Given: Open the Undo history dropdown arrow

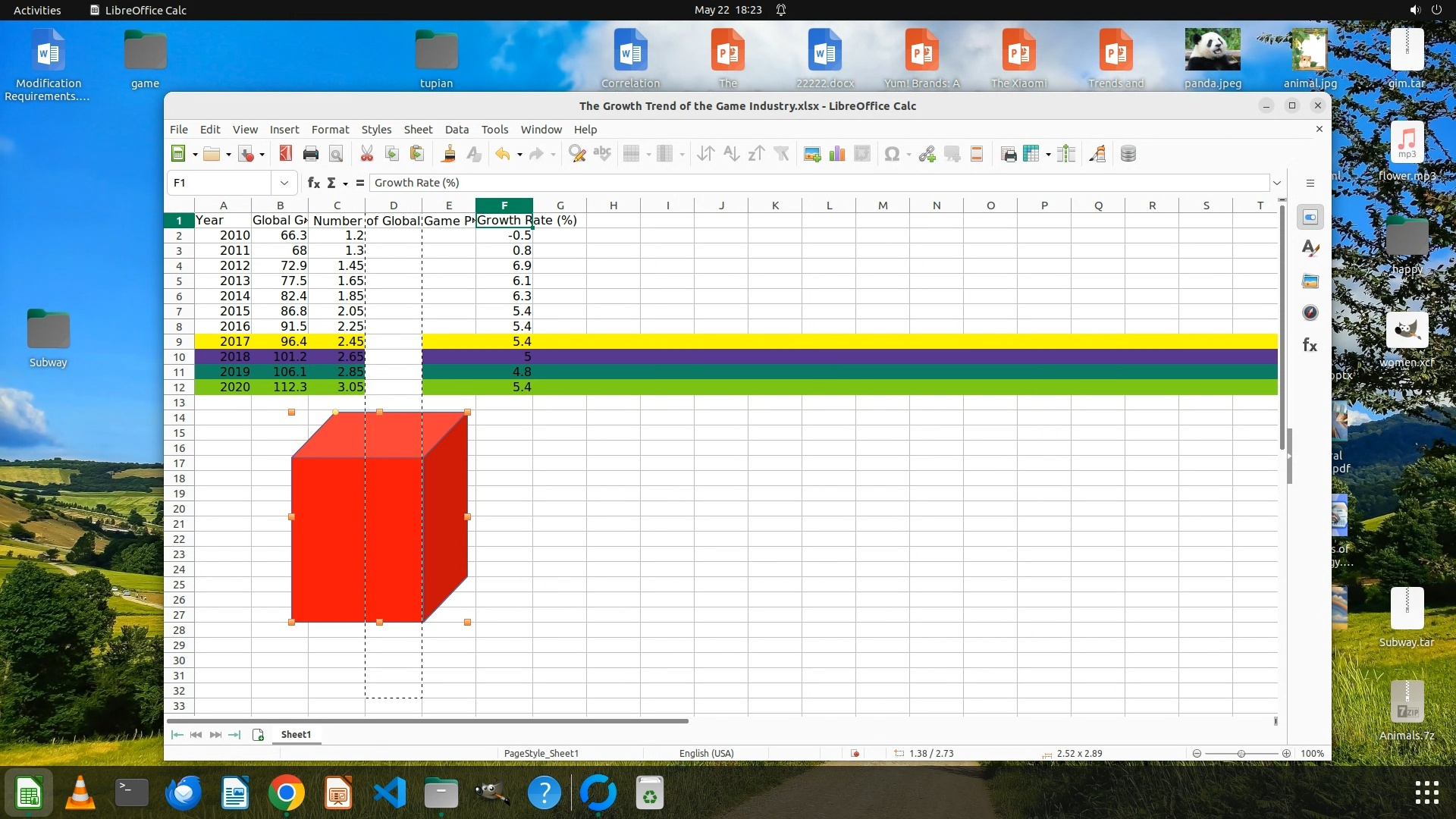Looking at the screenshot, I should [519, 155].
